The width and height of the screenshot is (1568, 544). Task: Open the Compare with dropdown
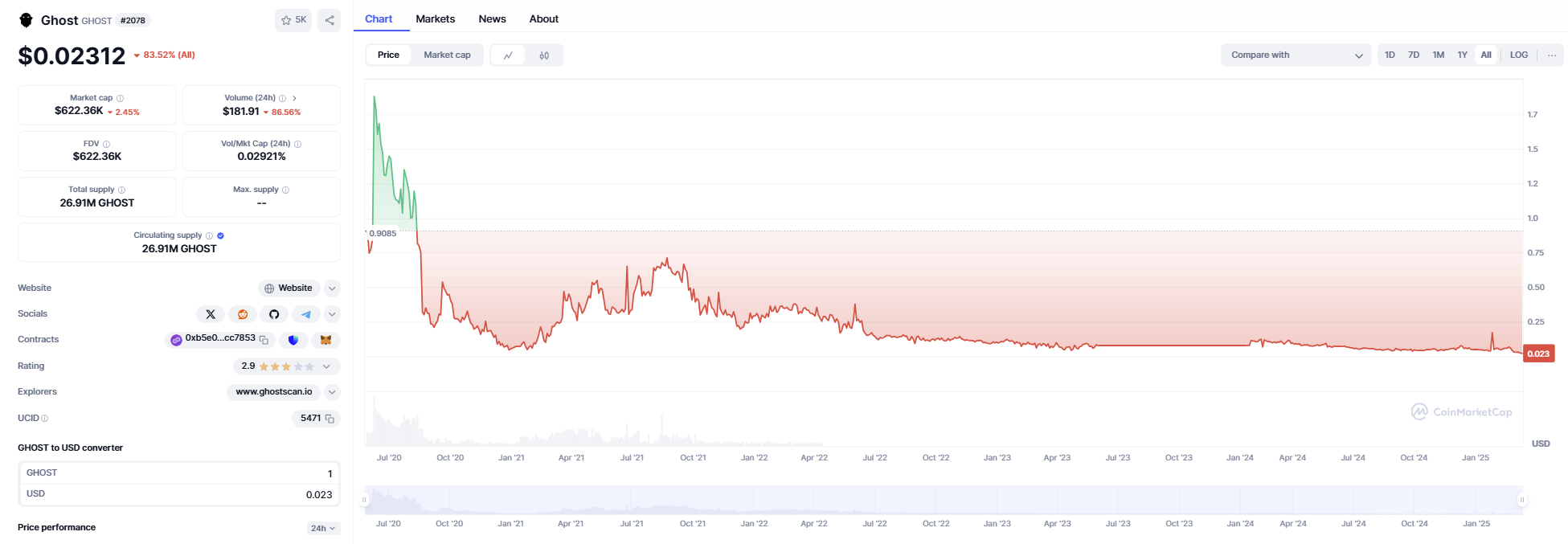[1296, 55]
